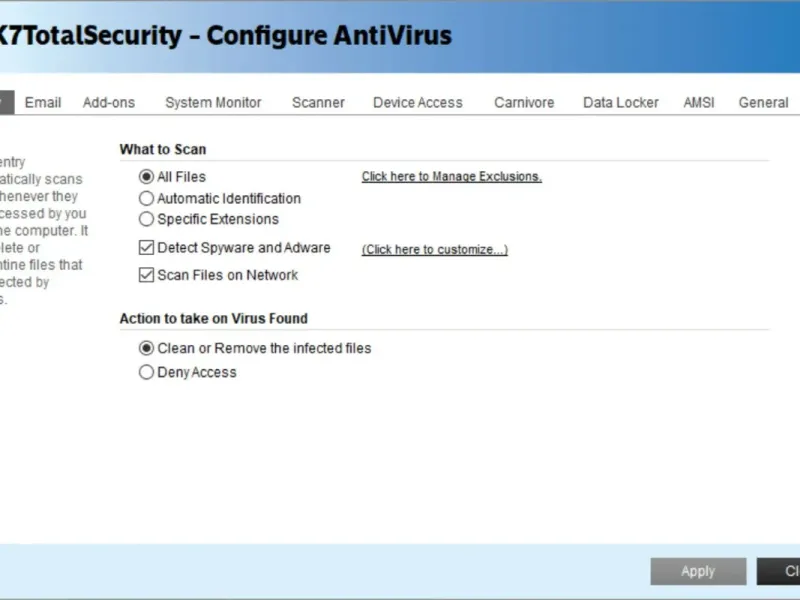Go to the System Monitor tab

213,103
